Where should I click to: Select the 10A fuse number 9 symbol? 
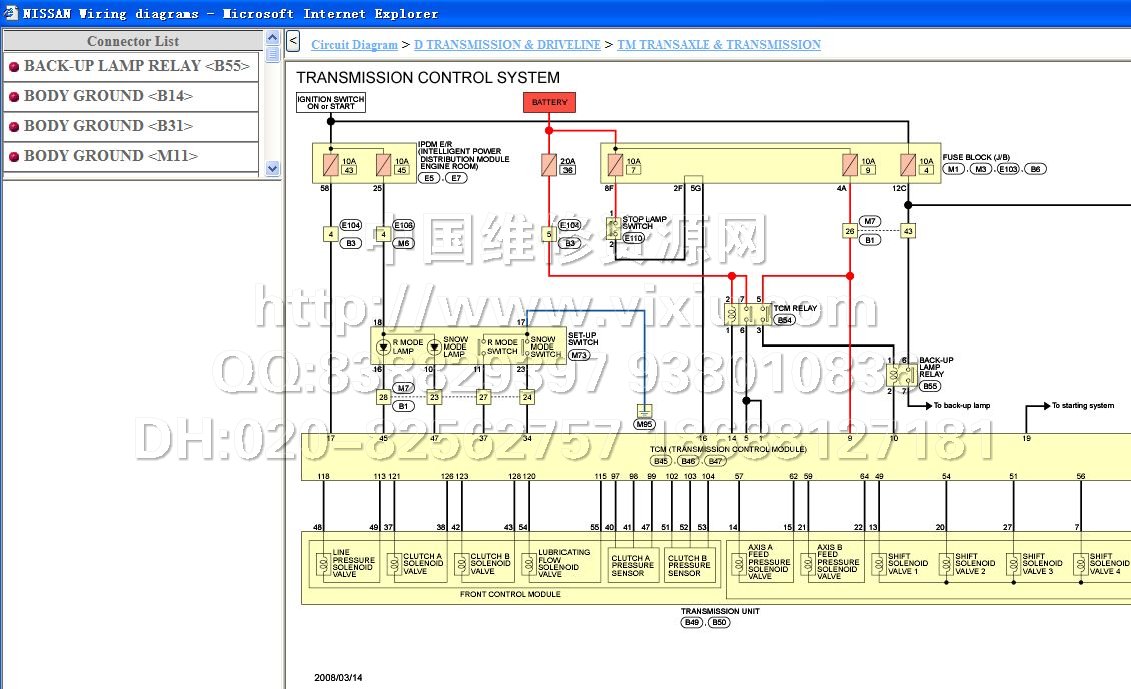coord(850,165)
